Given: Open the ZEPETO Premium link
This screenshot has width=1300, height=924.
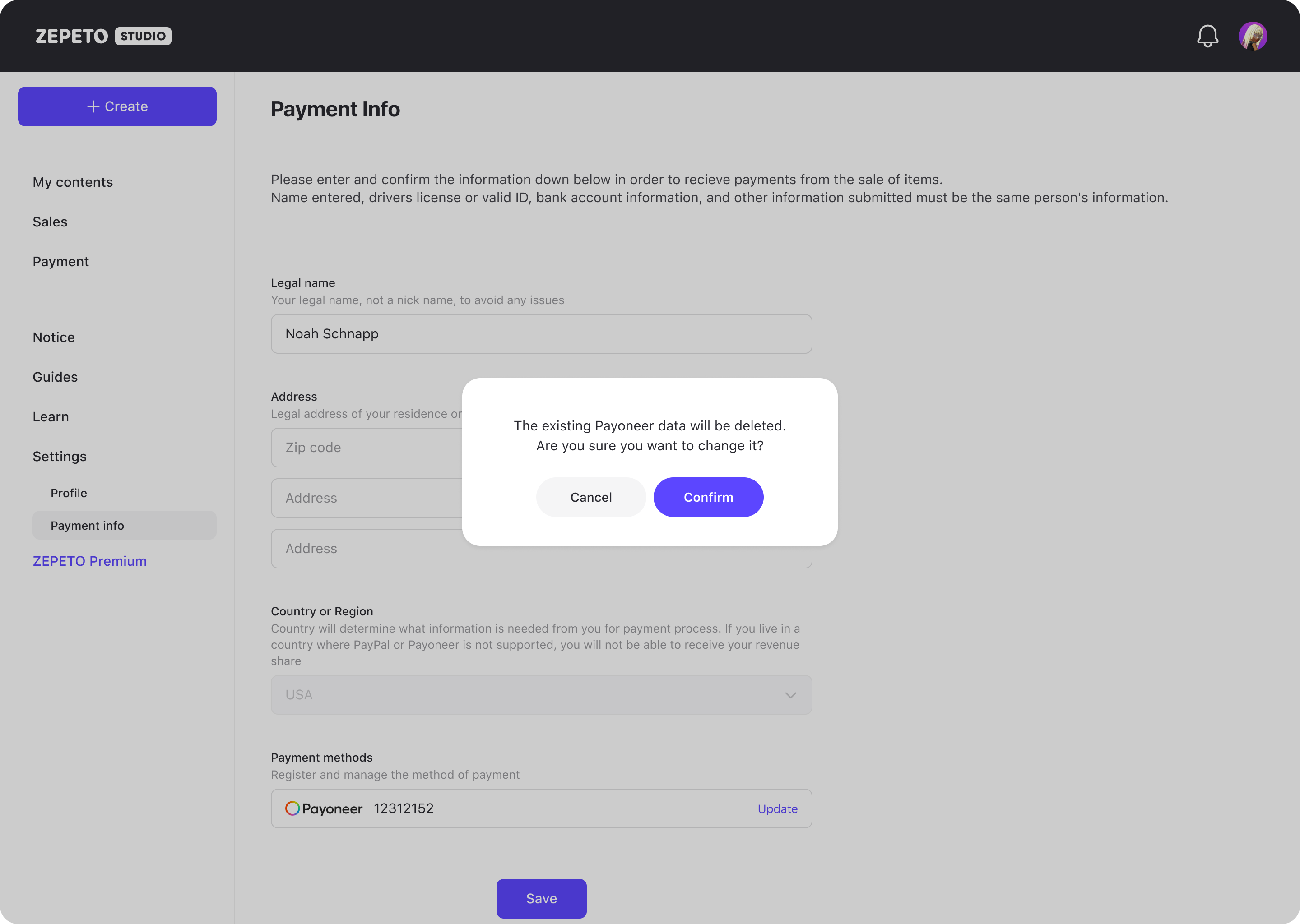Looking at the screenshot, I should point(90,561).
